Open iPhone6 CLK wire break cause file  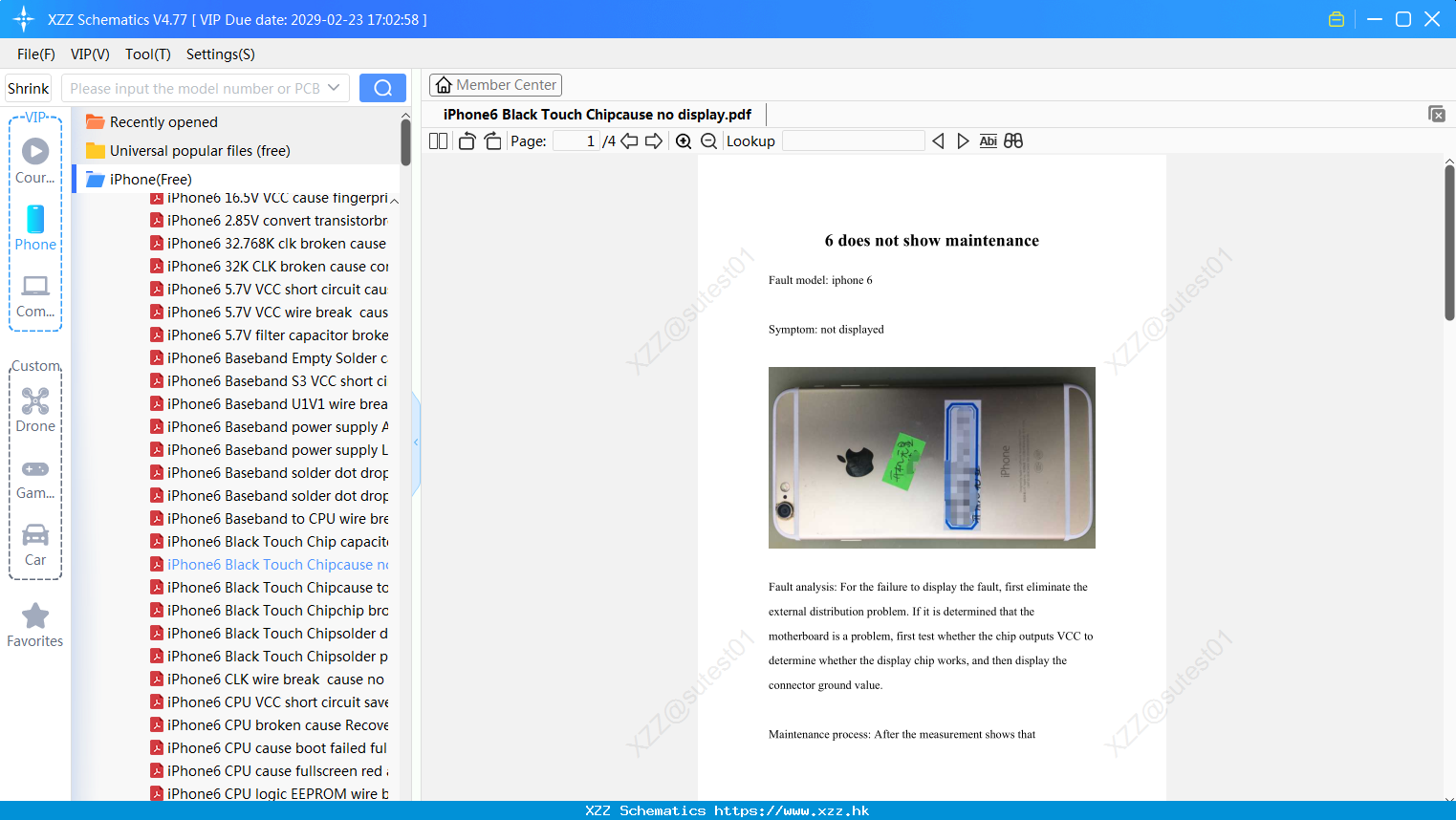269,680
